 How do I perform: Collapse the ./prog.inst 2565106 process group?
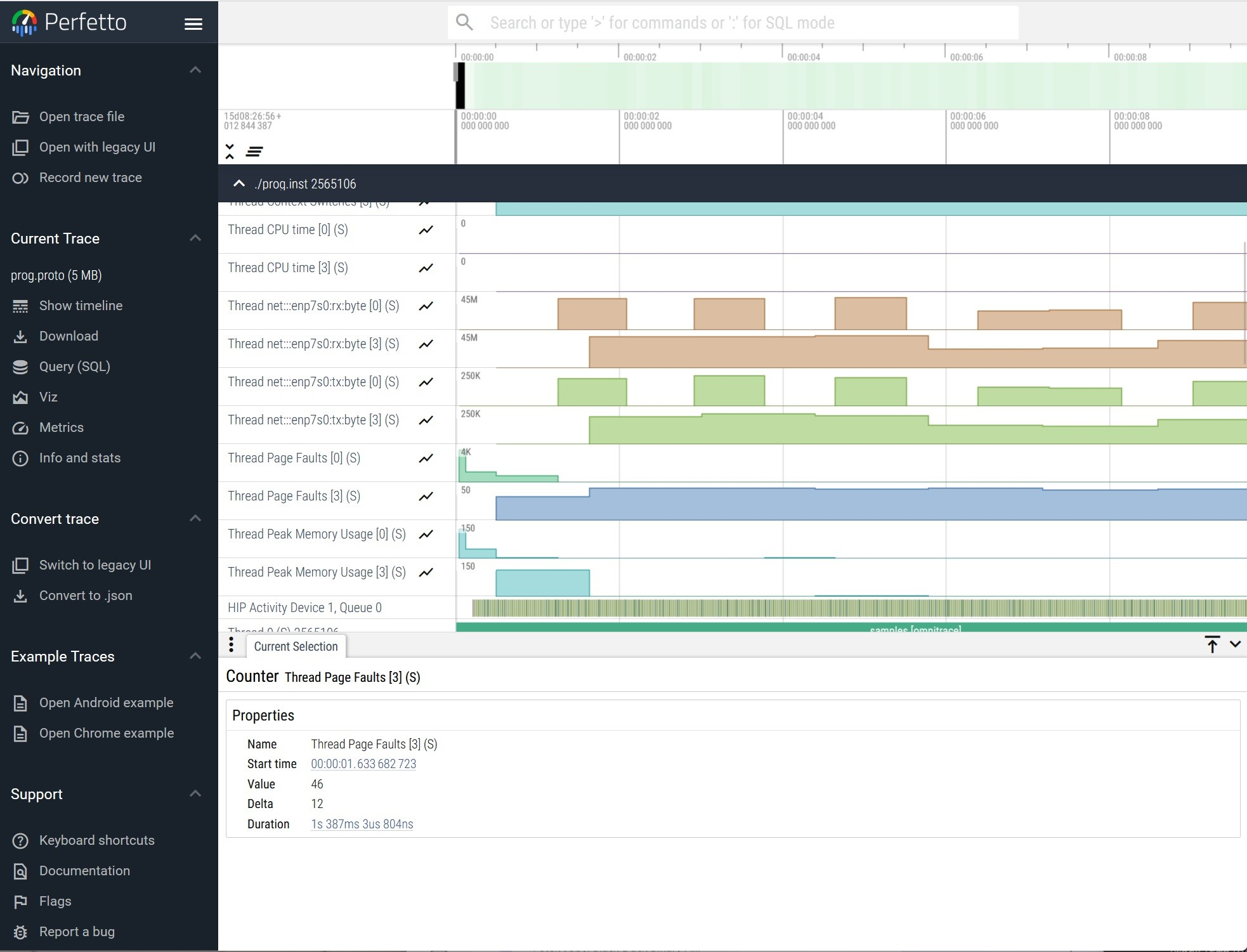(239, 184)
